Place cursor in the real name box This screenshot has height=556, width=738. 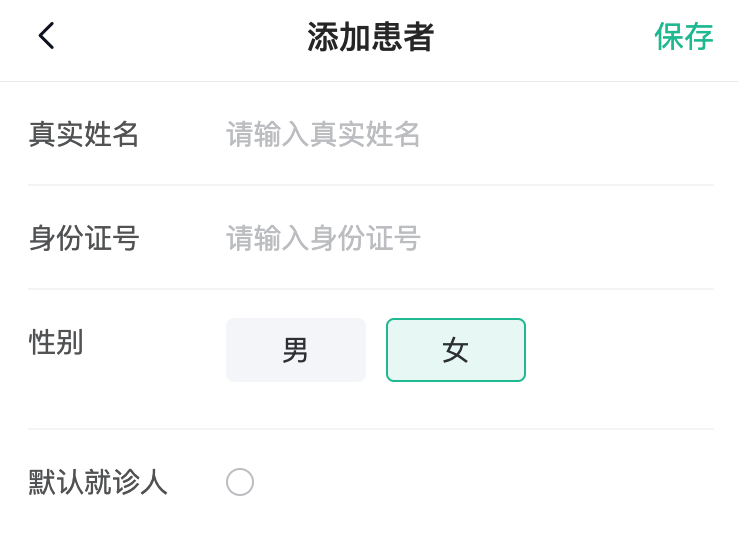pyautogui.click(x=469, y=134)
